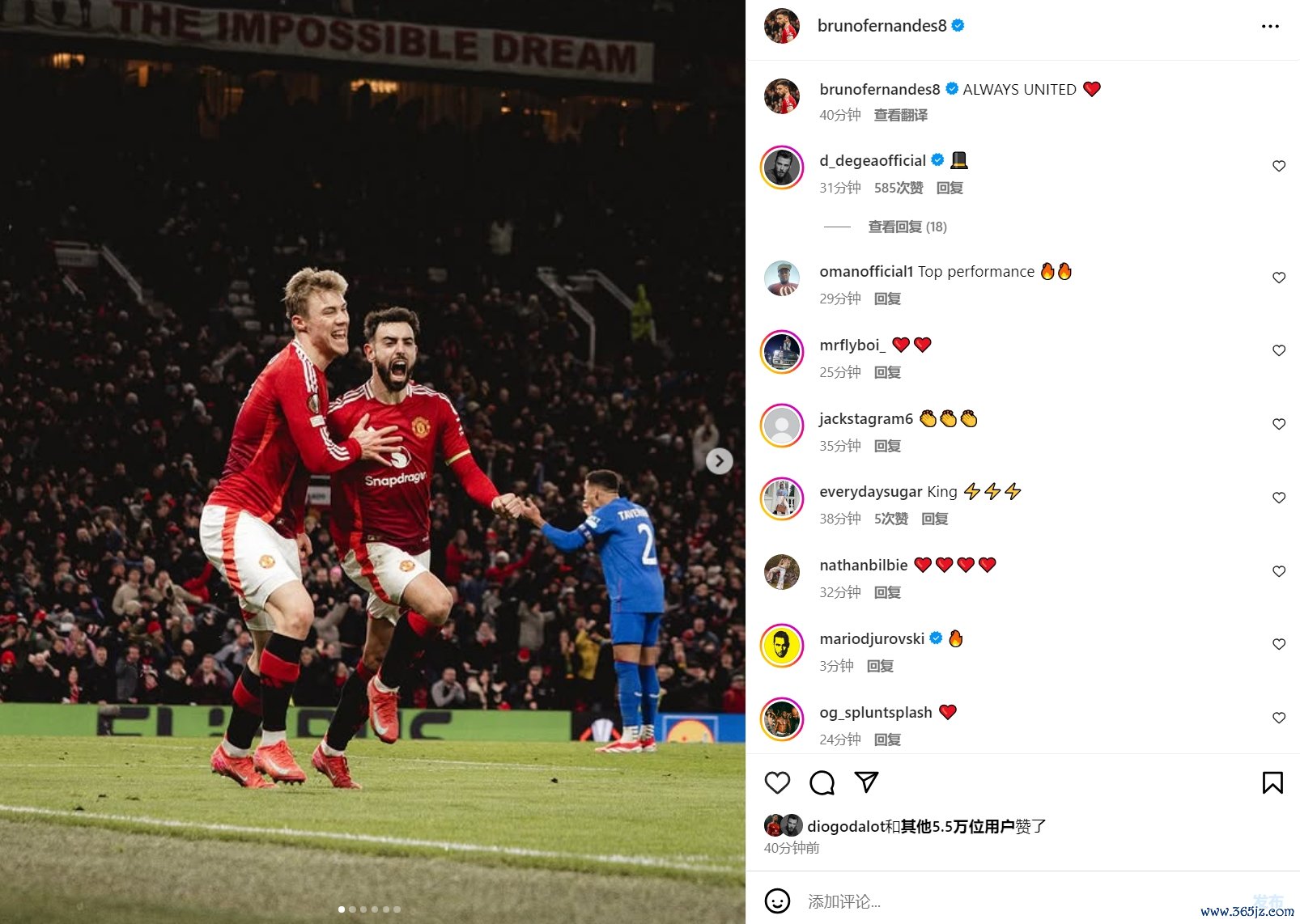
Task: Show translation of the ALWAYS UNITED caption
Action: click(x=900, y=115)
